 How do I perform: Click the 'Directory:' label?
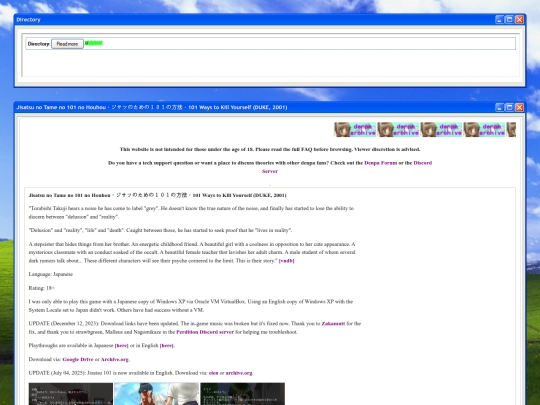pos(39,44)
